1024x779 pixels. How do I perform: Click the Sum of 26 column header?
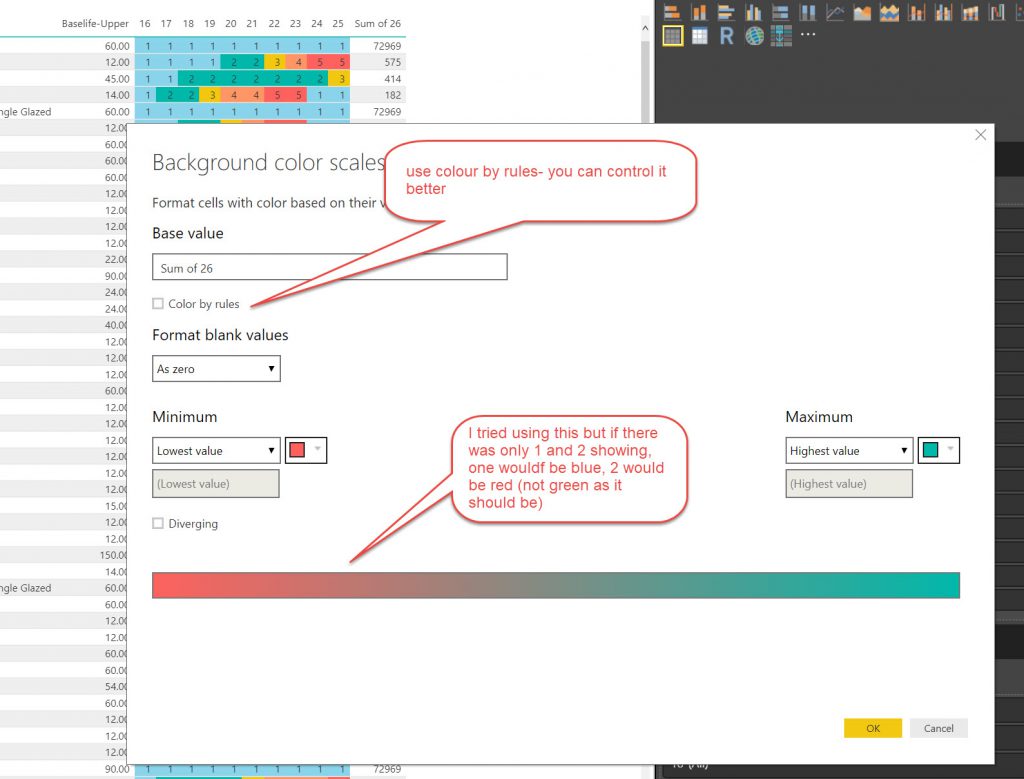coord(376,23)
